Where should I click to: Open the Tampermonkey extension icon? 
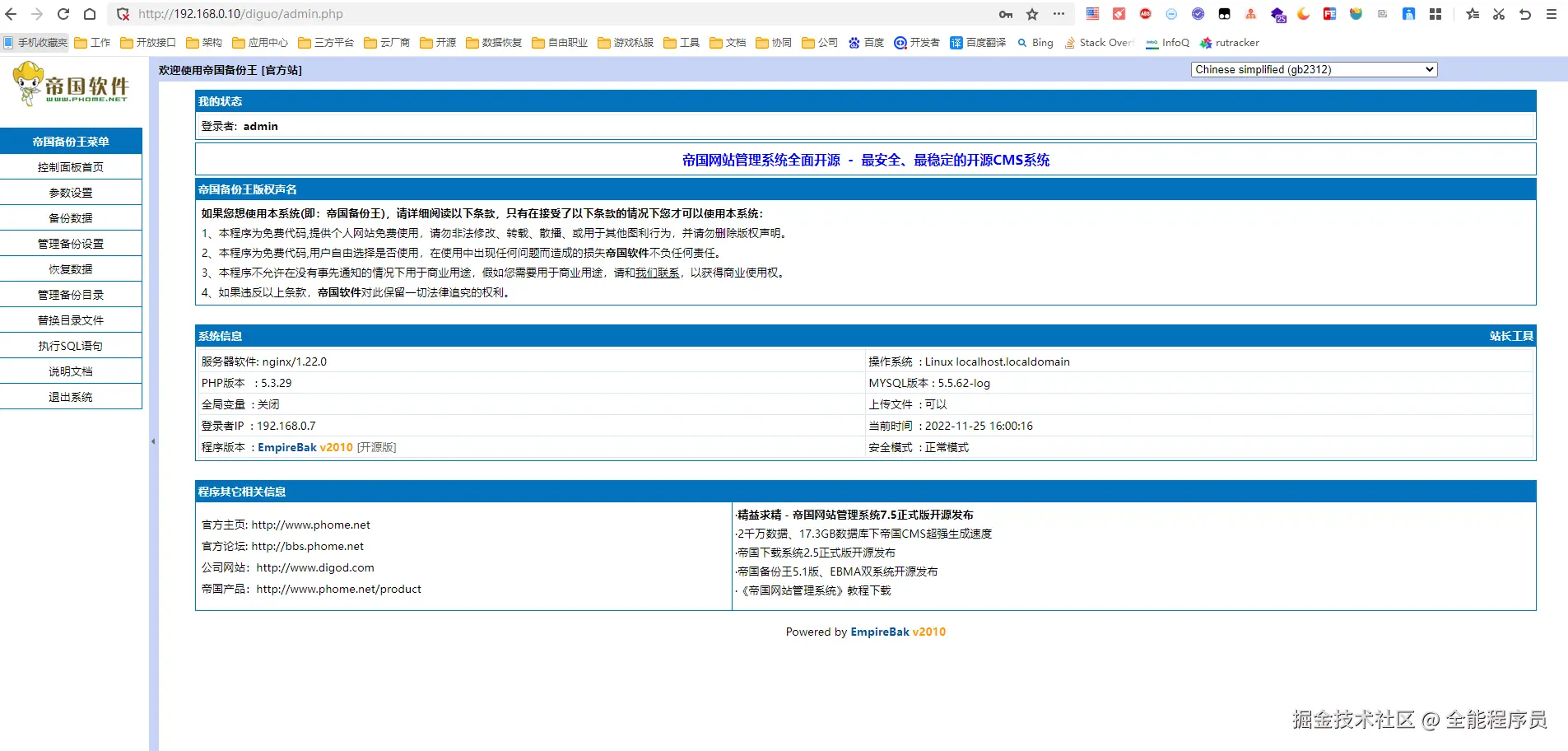click(1225, 14)
